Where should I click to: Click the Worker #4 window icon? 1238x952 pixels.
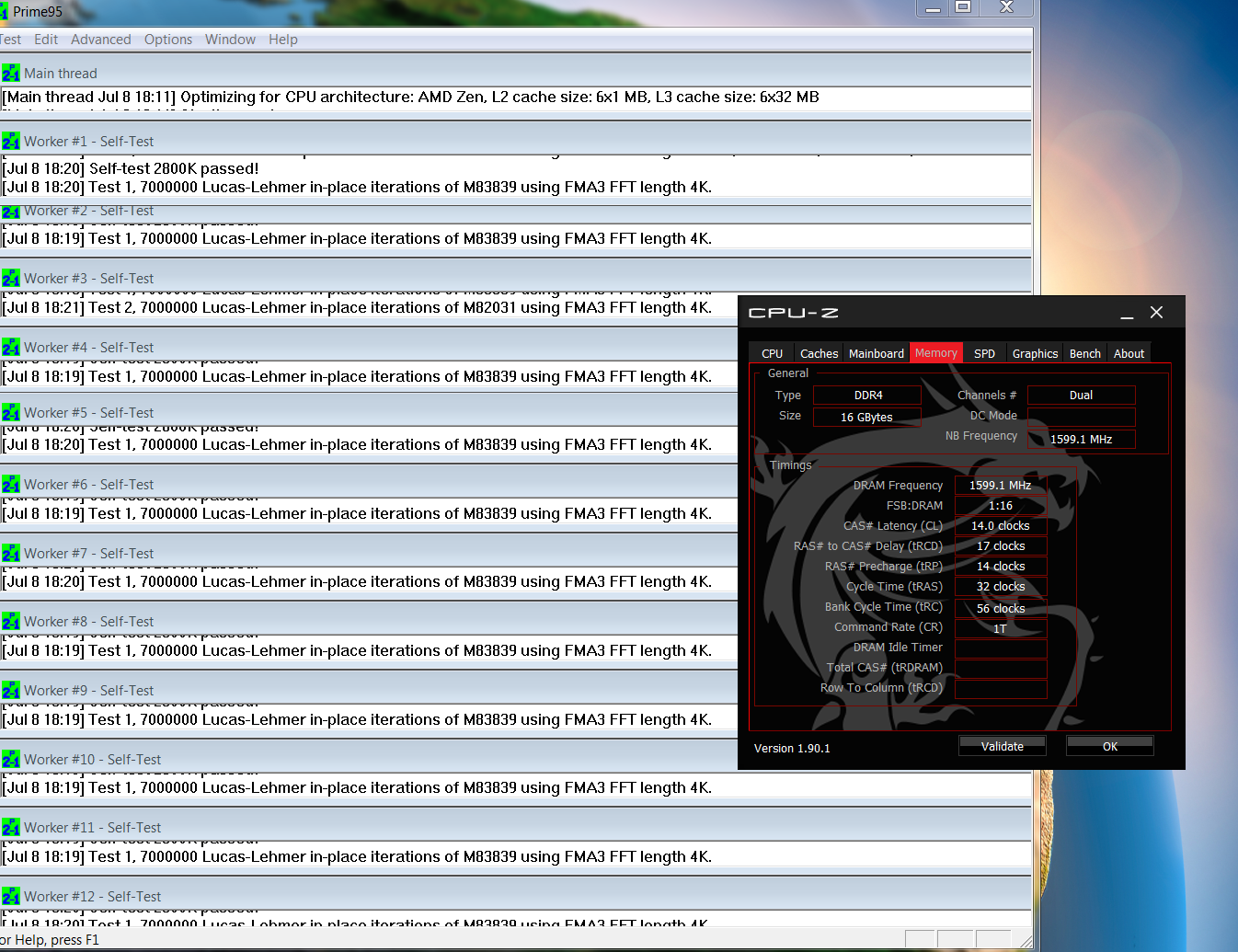[10, 348]
